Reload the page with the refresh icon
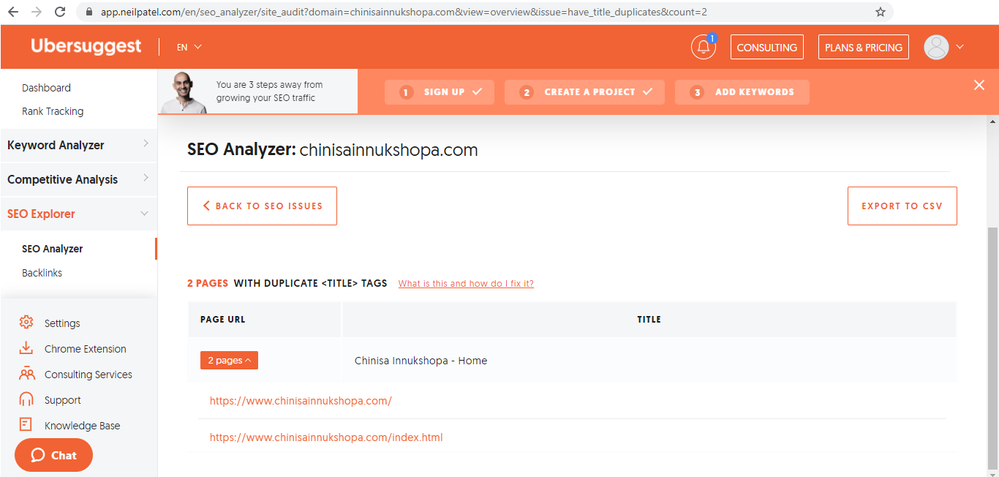Viewport: 999px width, 477px height. [x=60, y=11]
